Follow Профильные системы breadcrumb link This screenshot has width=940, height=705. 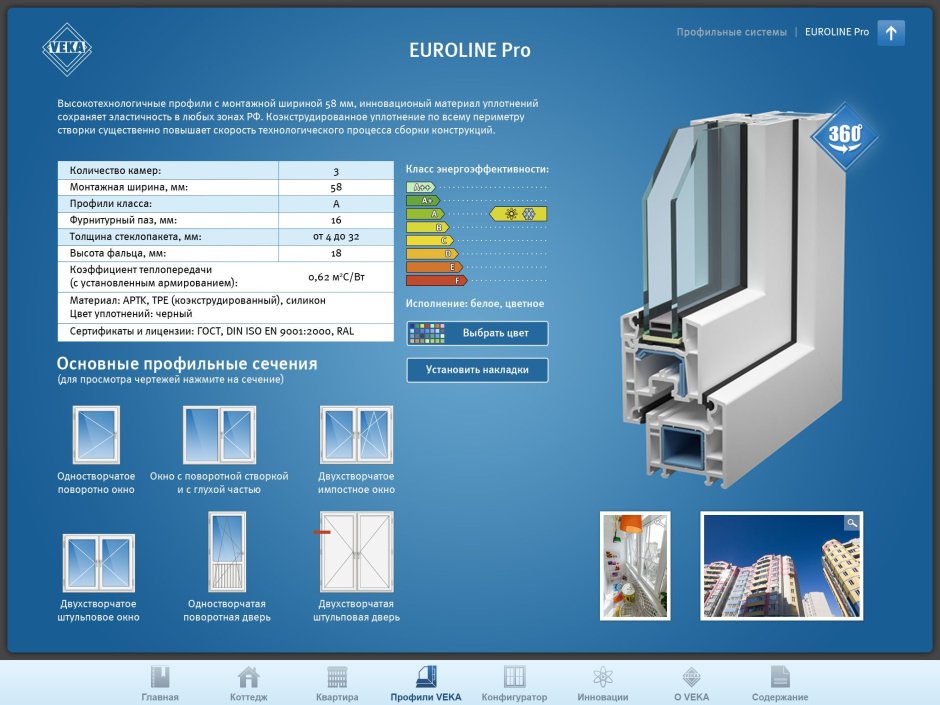coord(731,32)
